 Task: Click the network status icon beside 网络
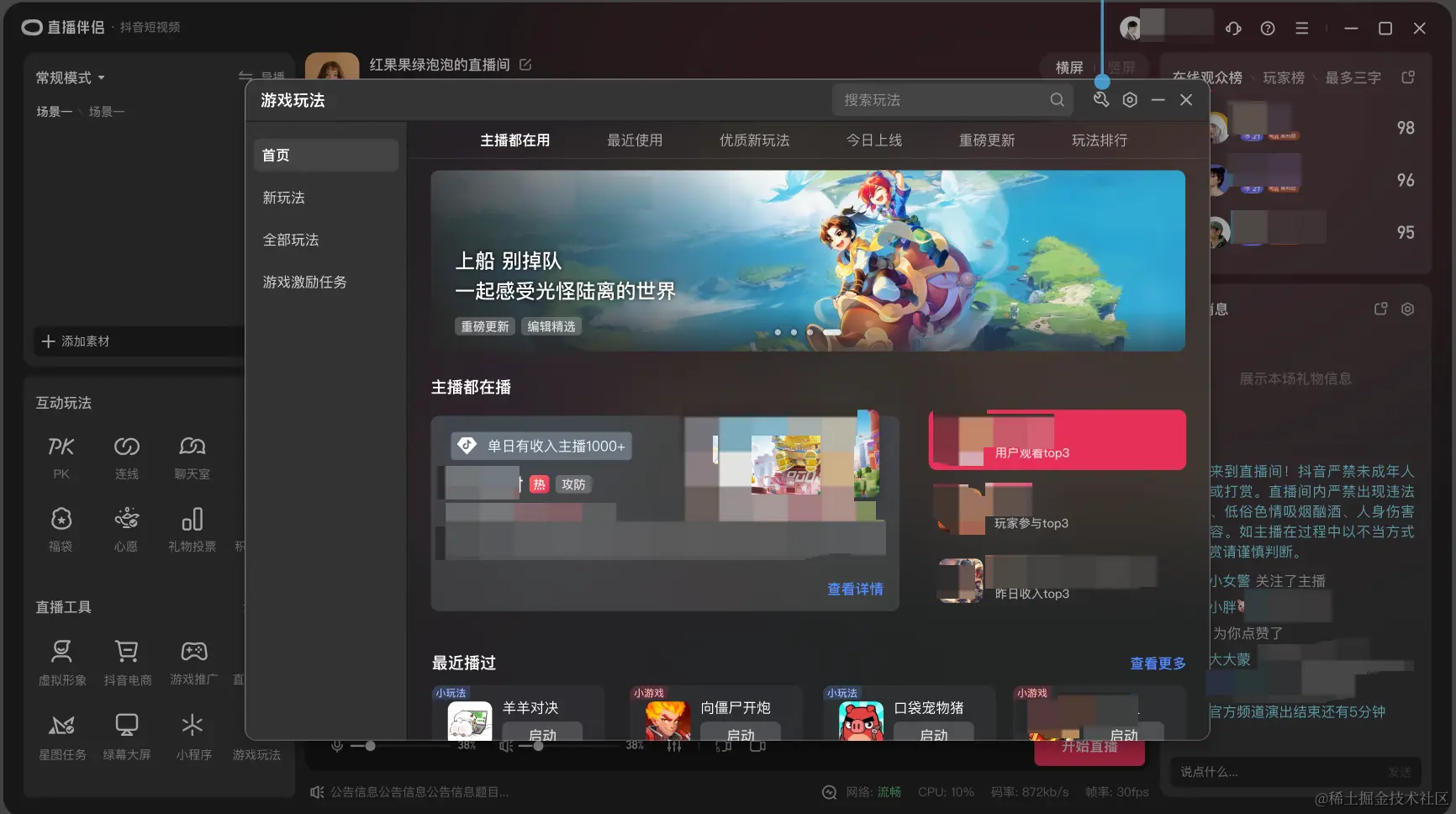click(x=829, y=792)
